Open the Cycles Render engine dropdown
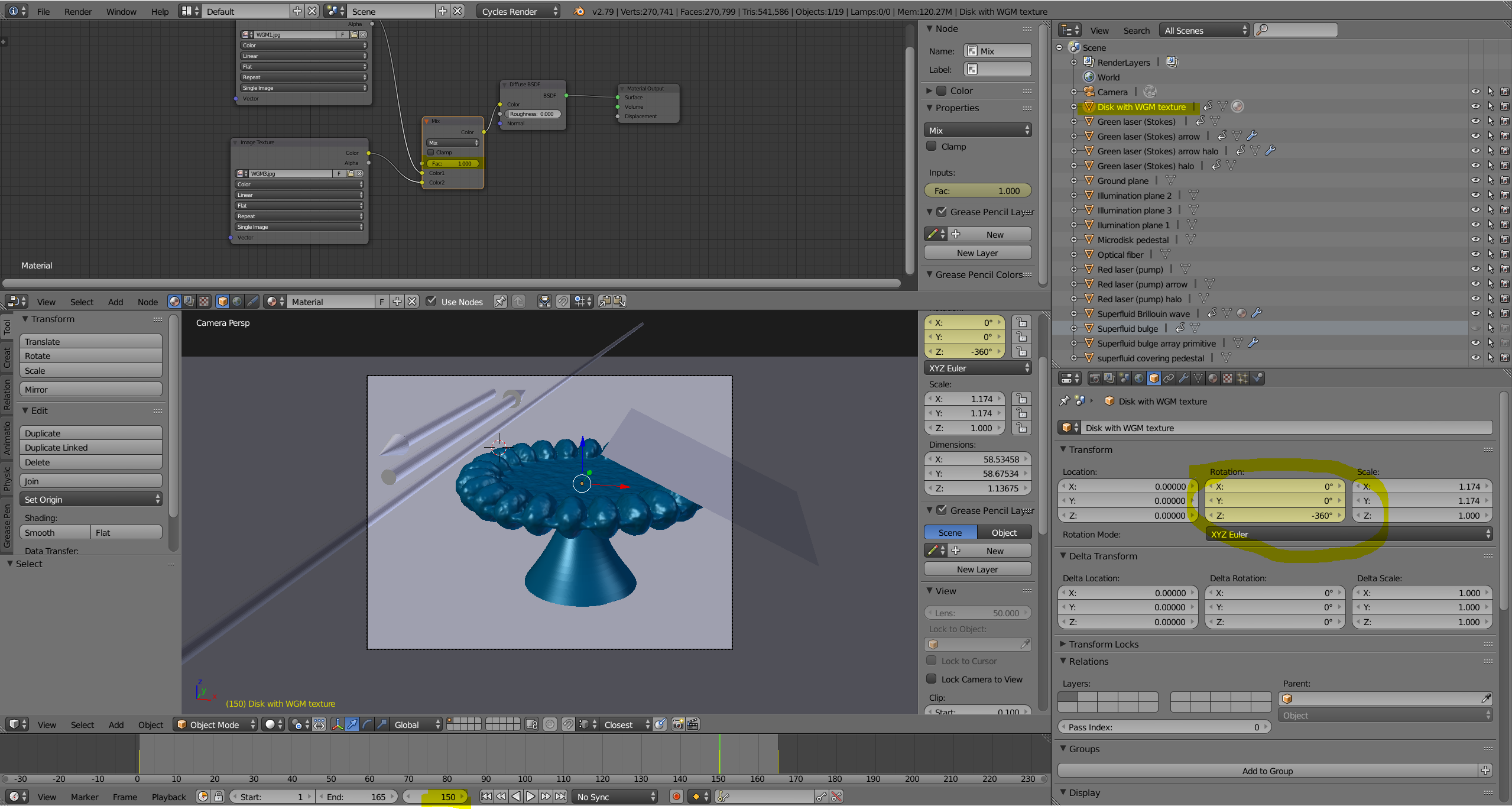The height and width of the screenshot is (809, 1512). click(x=518, y=11)
